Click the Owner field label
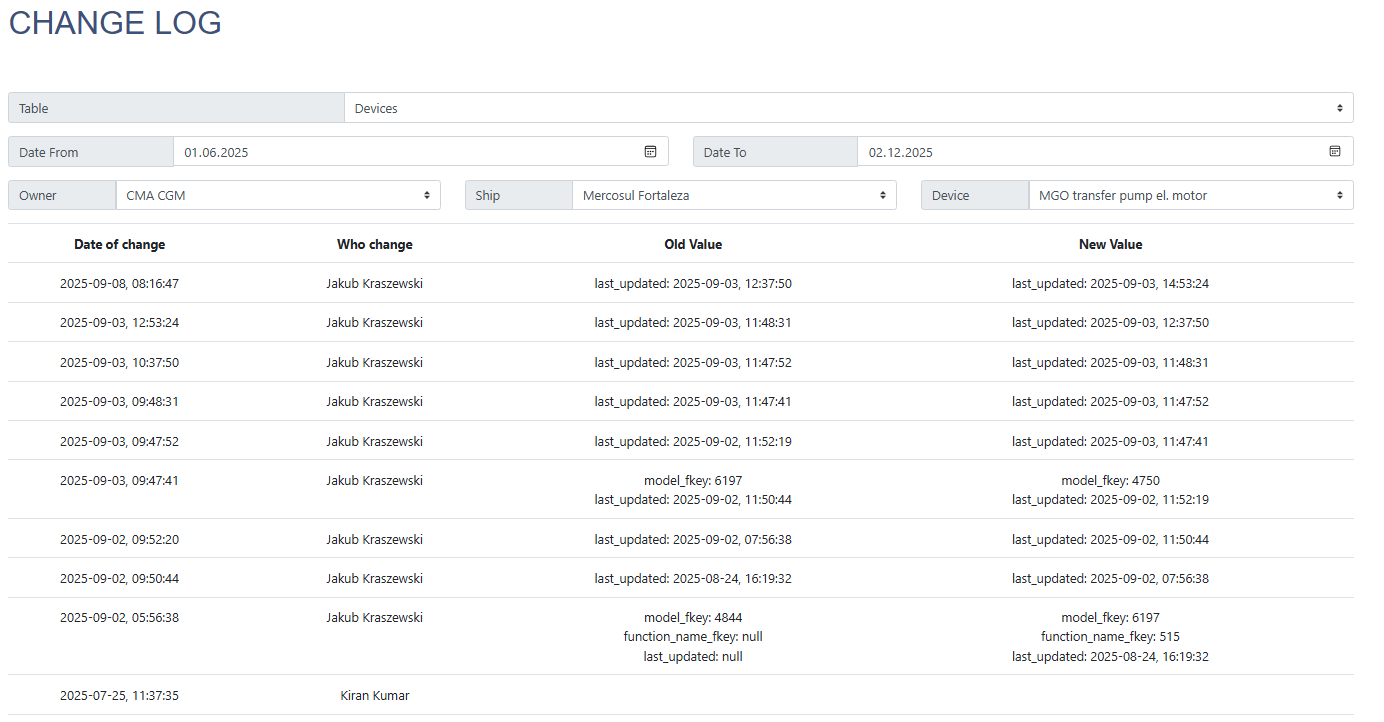 tap(38, 195)
